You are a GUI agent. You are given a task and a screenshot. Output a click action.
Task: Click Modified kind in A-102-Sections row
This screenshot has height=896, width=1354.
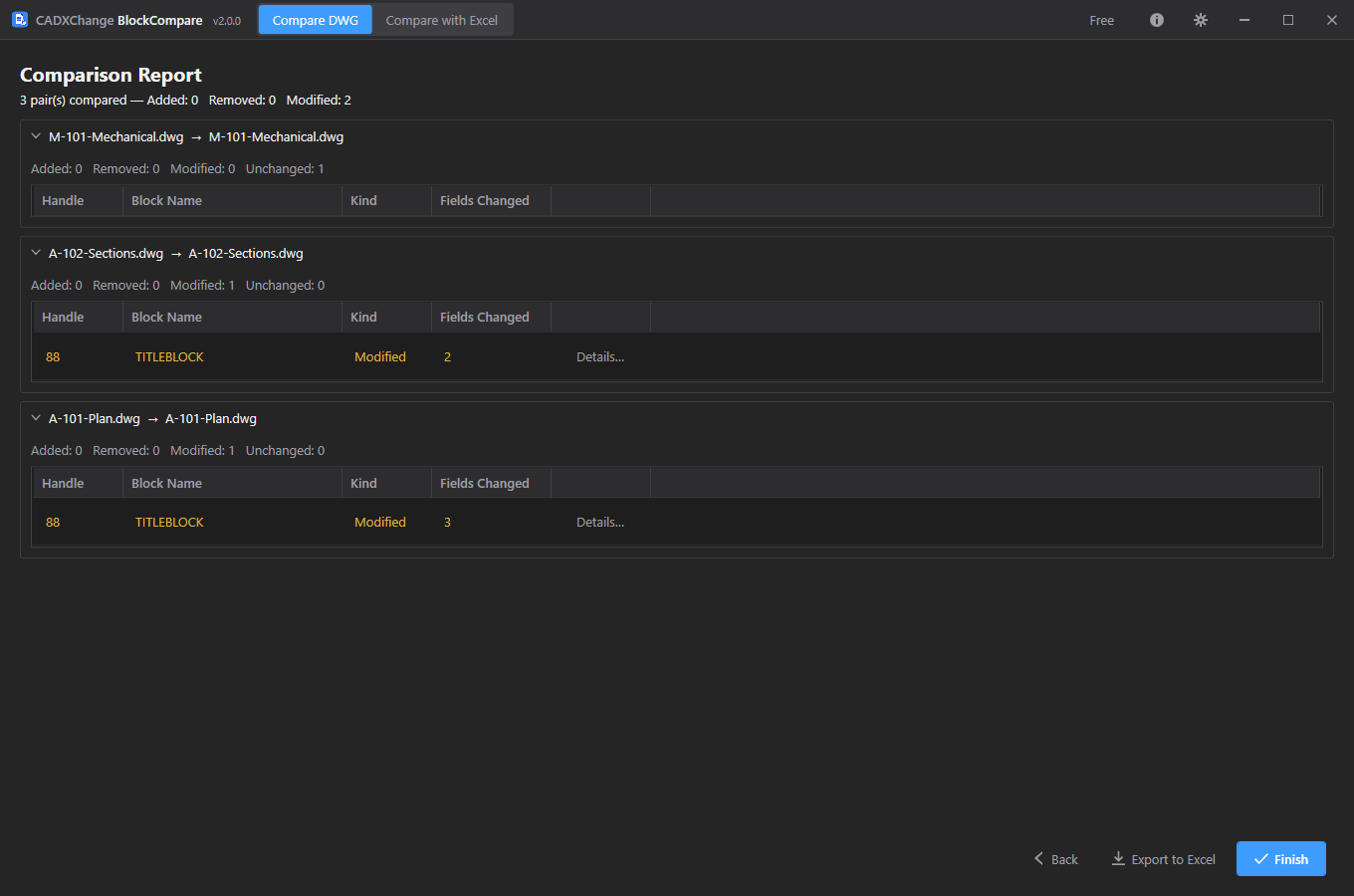(x=380, y=356)
